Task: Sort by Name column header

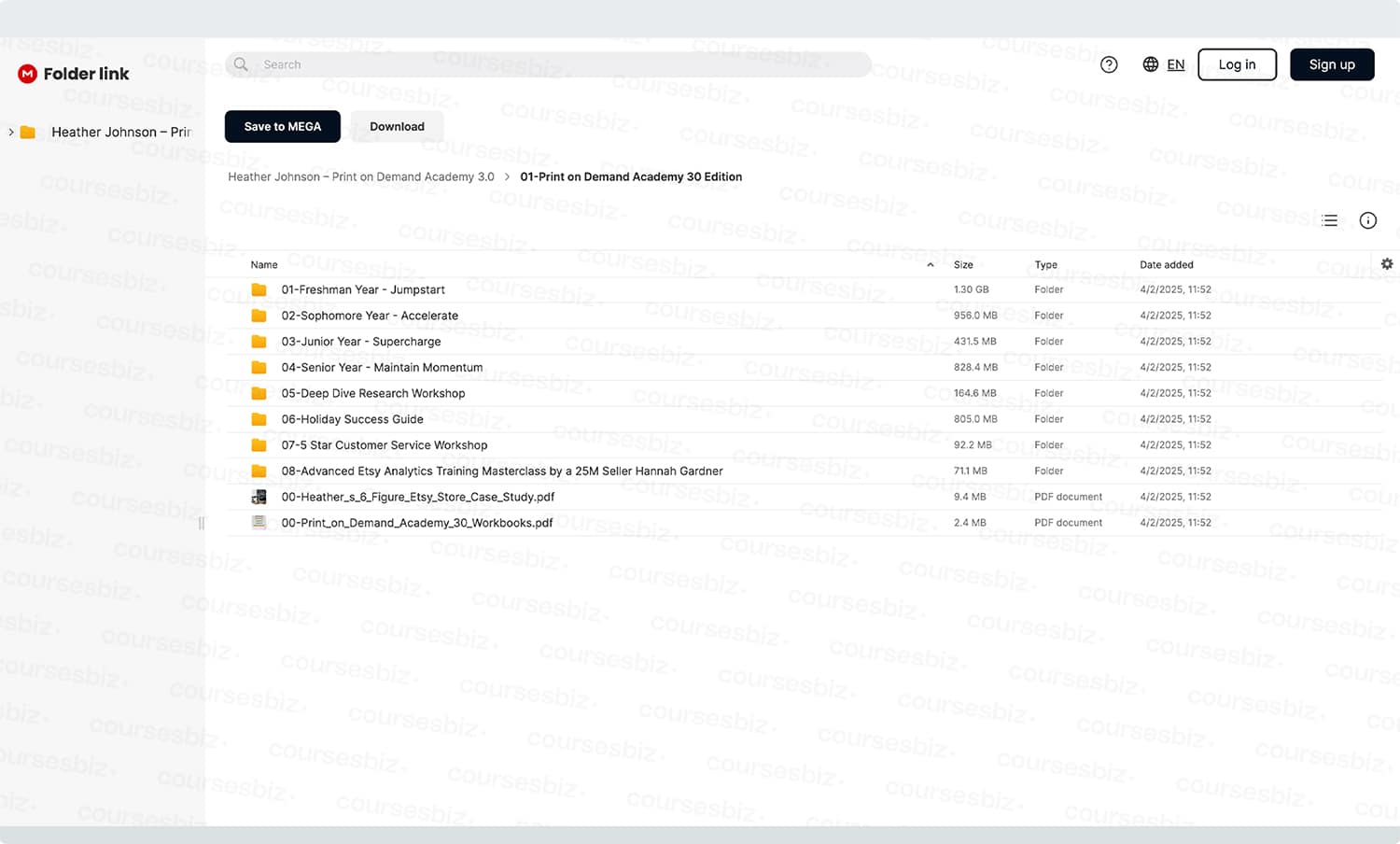Action: (x=264, y=265)
